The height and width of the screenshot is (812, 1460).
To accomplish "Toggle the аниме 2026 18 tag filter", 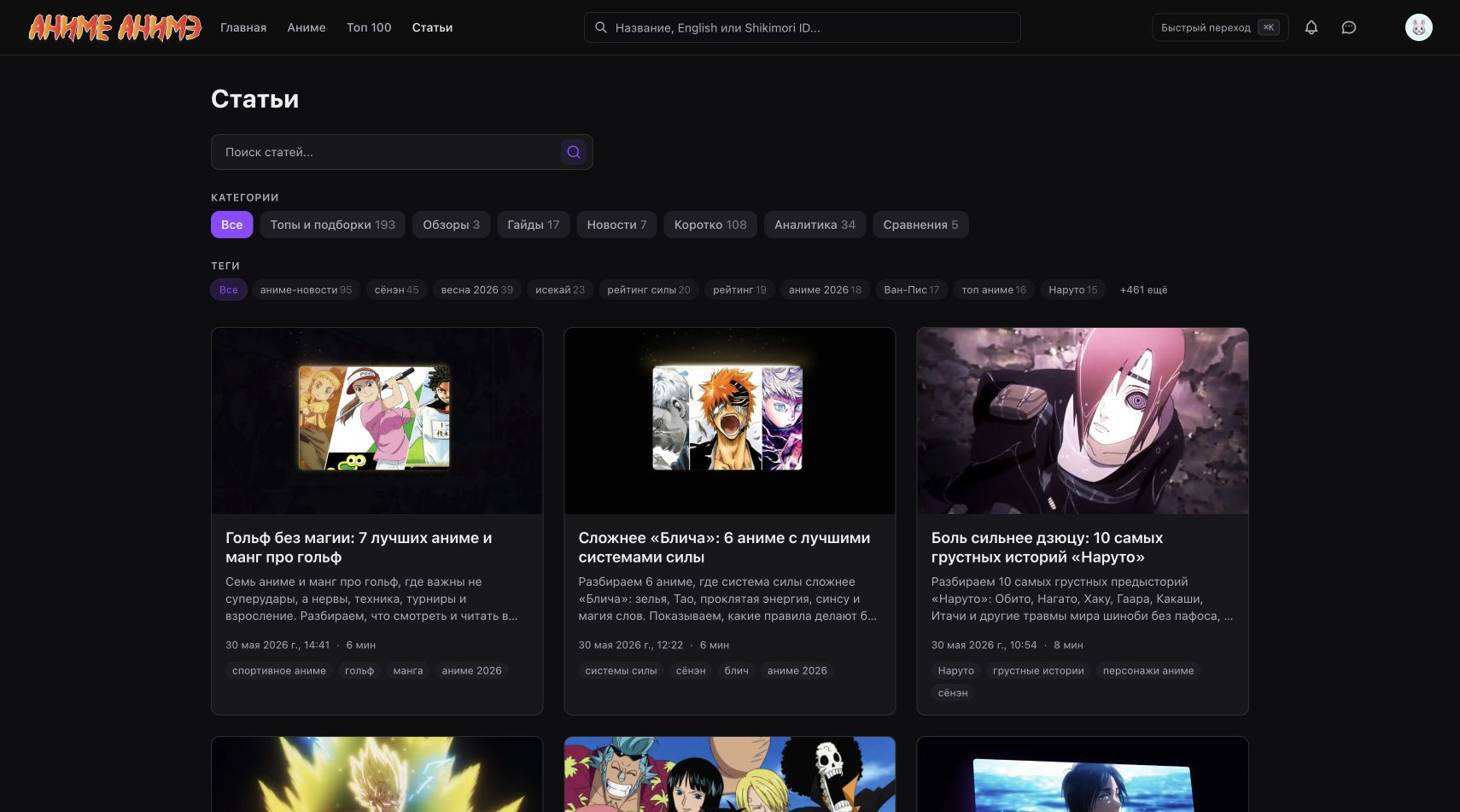I will [826, 289].
